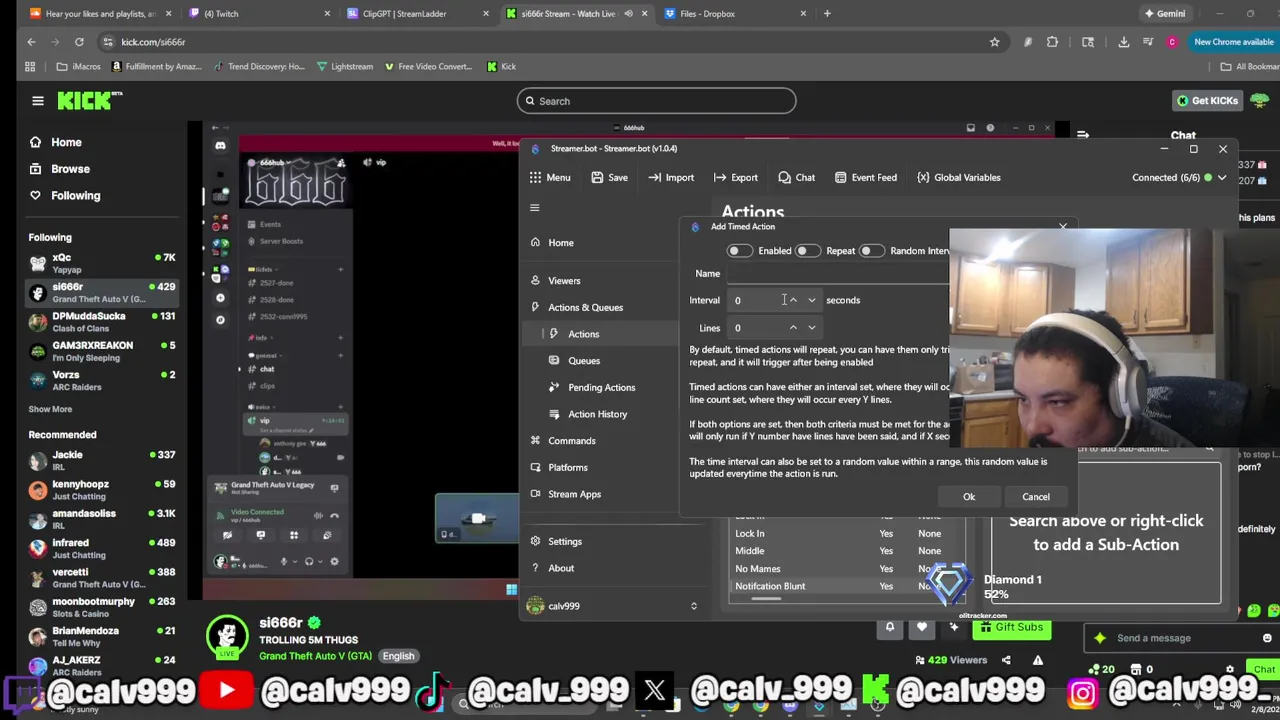Open the Event Feed
Image resolution: width=1280 pixels, height=720 pixels.
[x=864, y=178]
